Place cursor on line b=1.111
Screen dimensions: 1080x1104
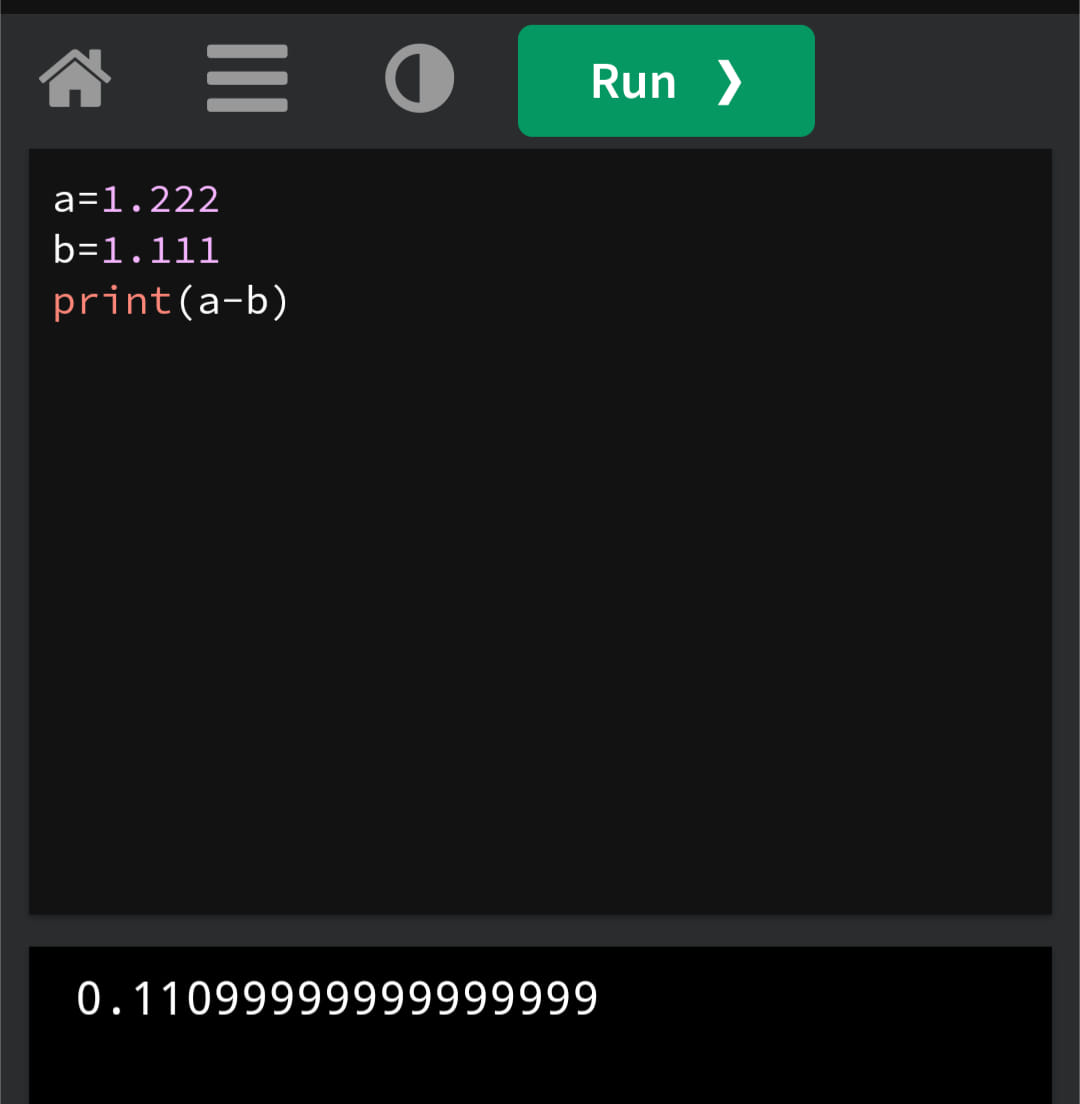[x=137, y=250]
